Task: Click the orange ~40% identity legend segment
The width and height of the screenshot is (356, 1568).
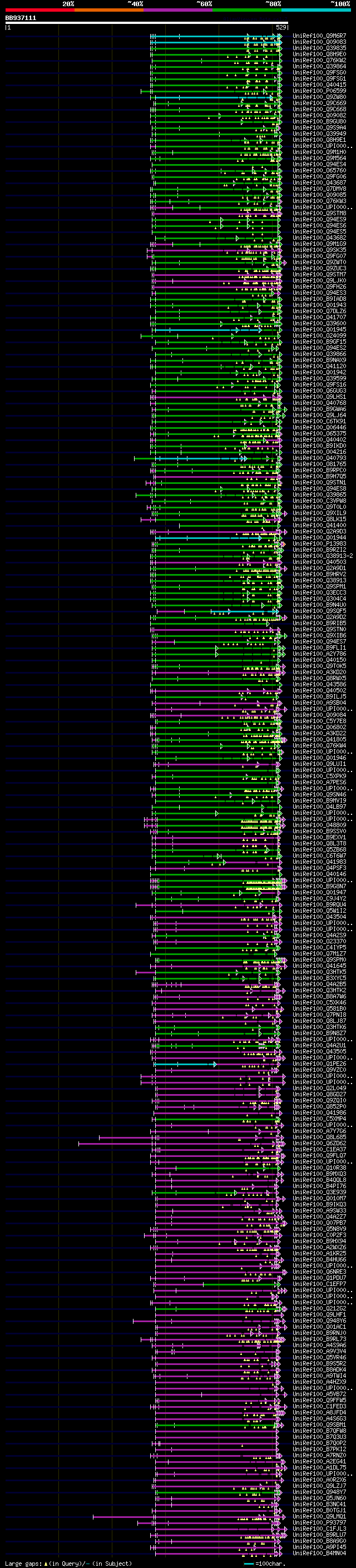Action: point(109,10)
